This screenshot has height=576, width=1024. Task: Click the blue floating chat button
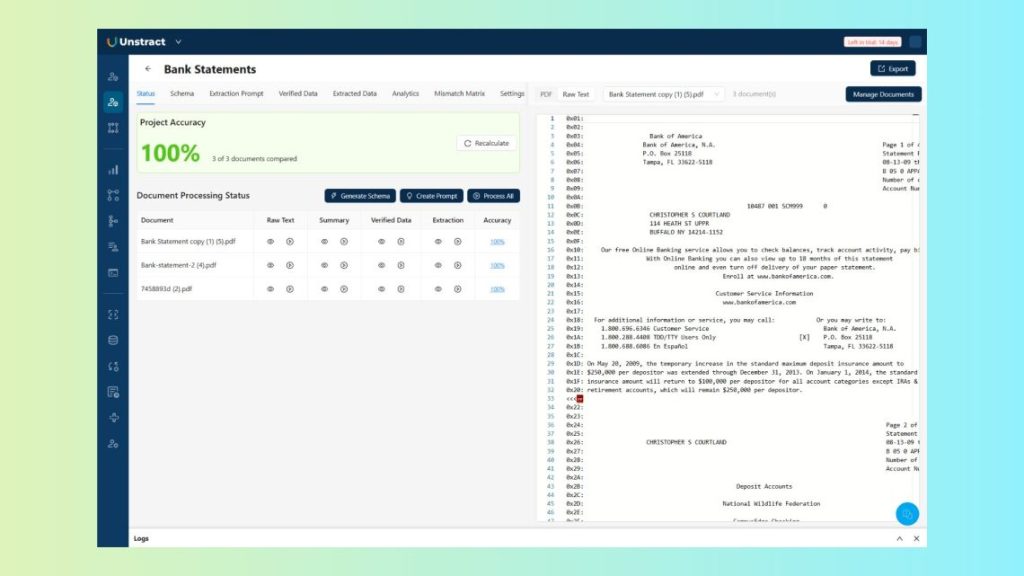pyautogui.click(x=906, y=513)
